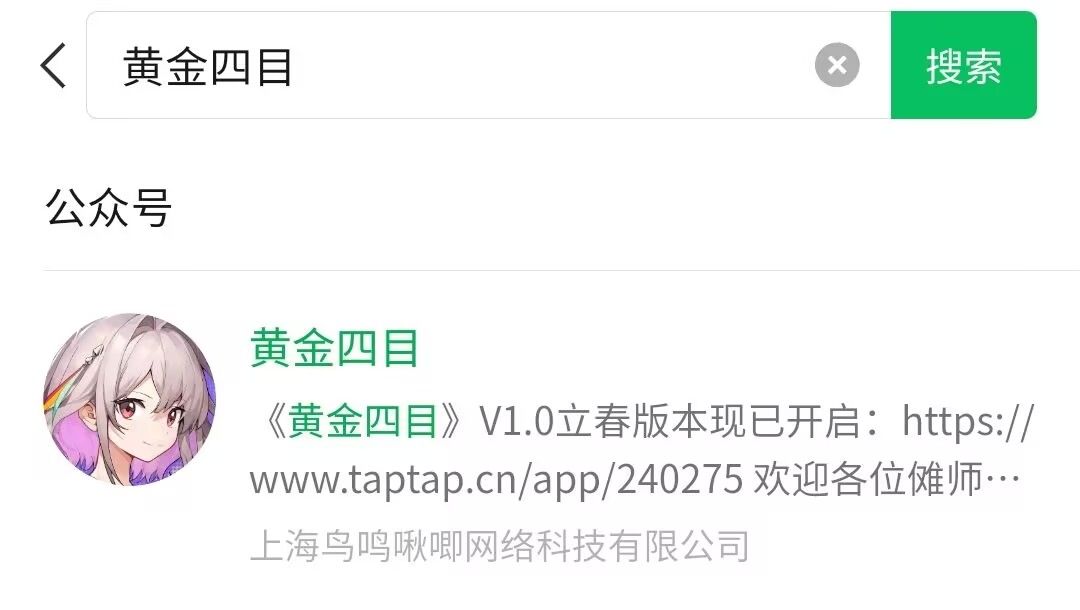Tap the 欢迎各位傩师 text in the result
1080x610 pixels.
coord(868,479)
